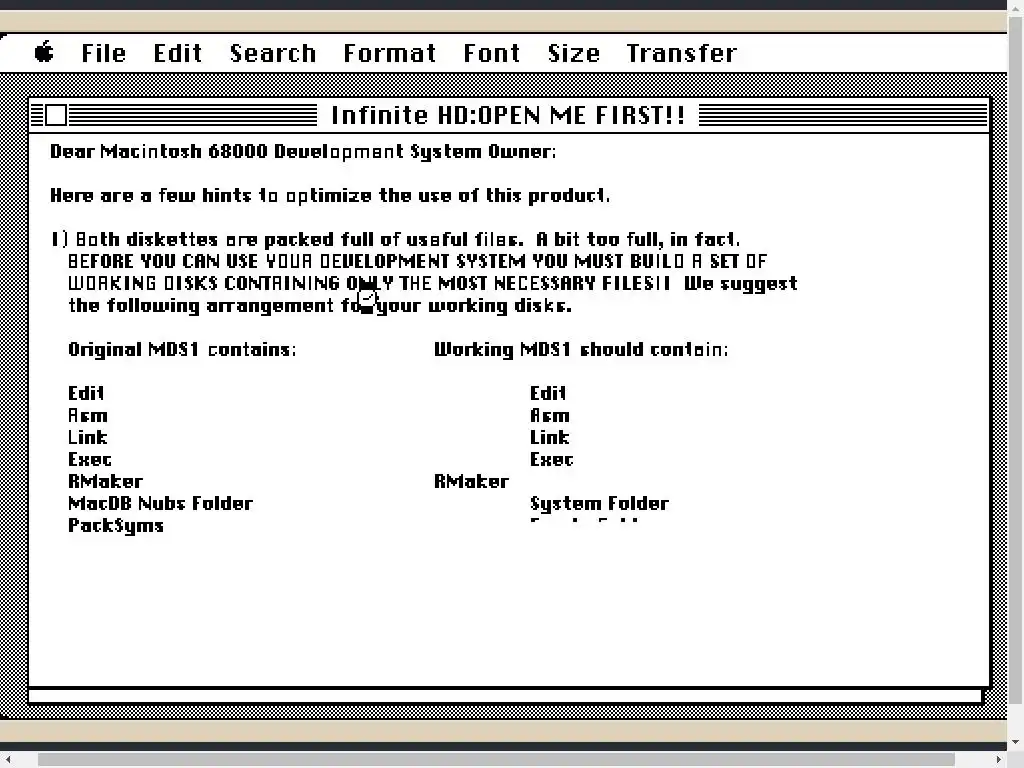
Task: Click the browser horizontal scrollbar thumb
Action: 496,759
